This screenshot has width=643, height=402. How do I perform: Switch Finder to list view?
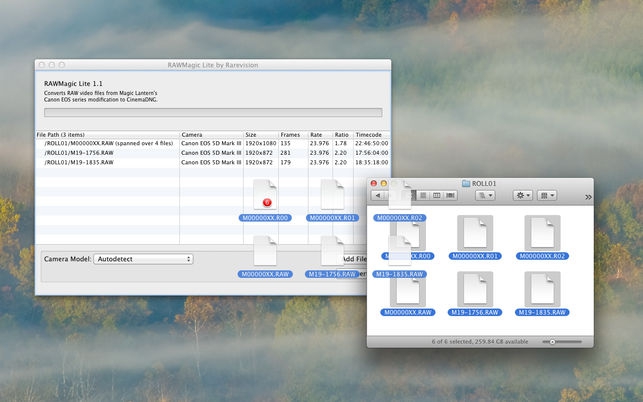(x=424, y=195)
